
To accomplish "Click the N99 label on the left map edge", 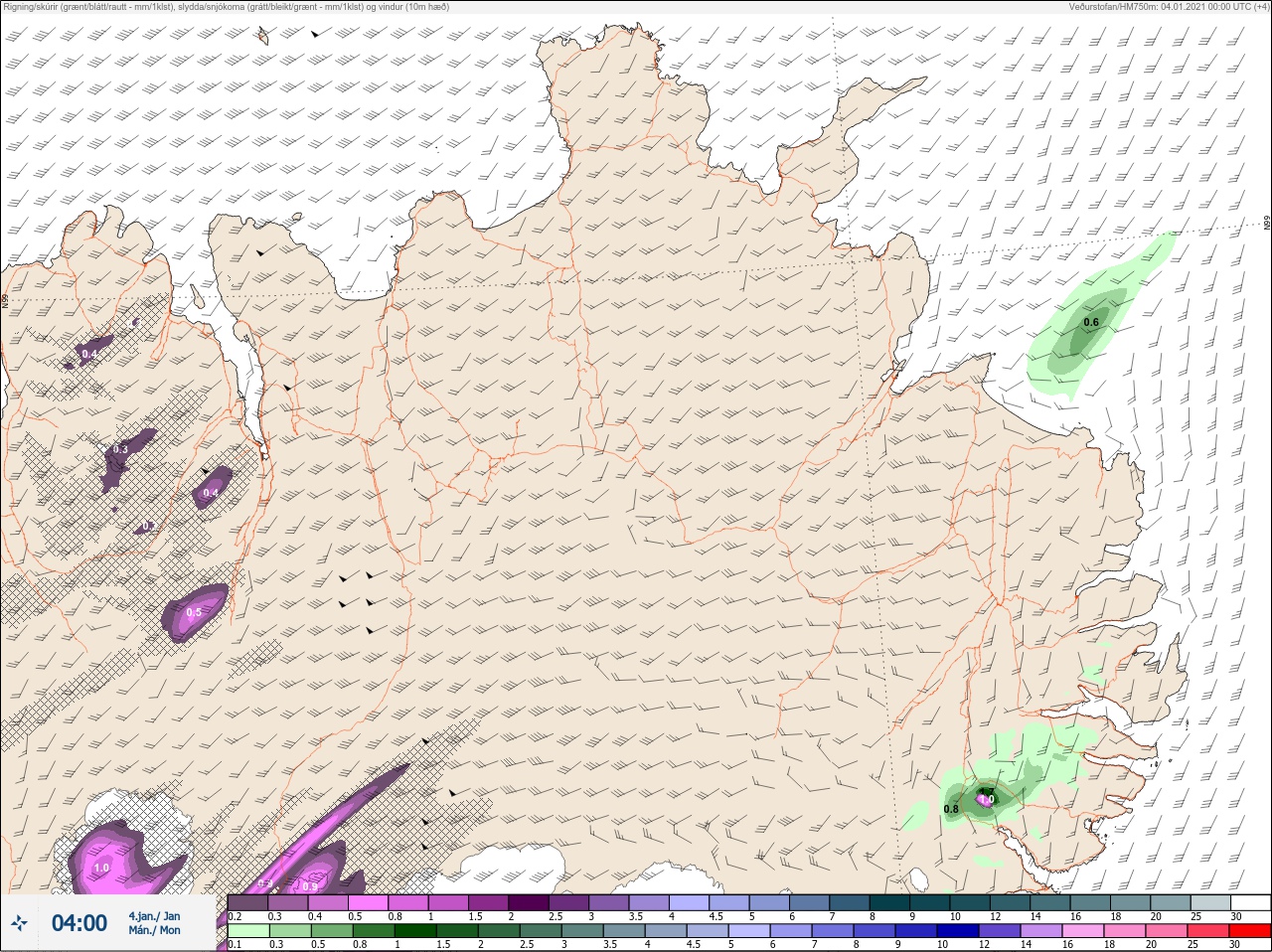I will click(x=5, y=300).
